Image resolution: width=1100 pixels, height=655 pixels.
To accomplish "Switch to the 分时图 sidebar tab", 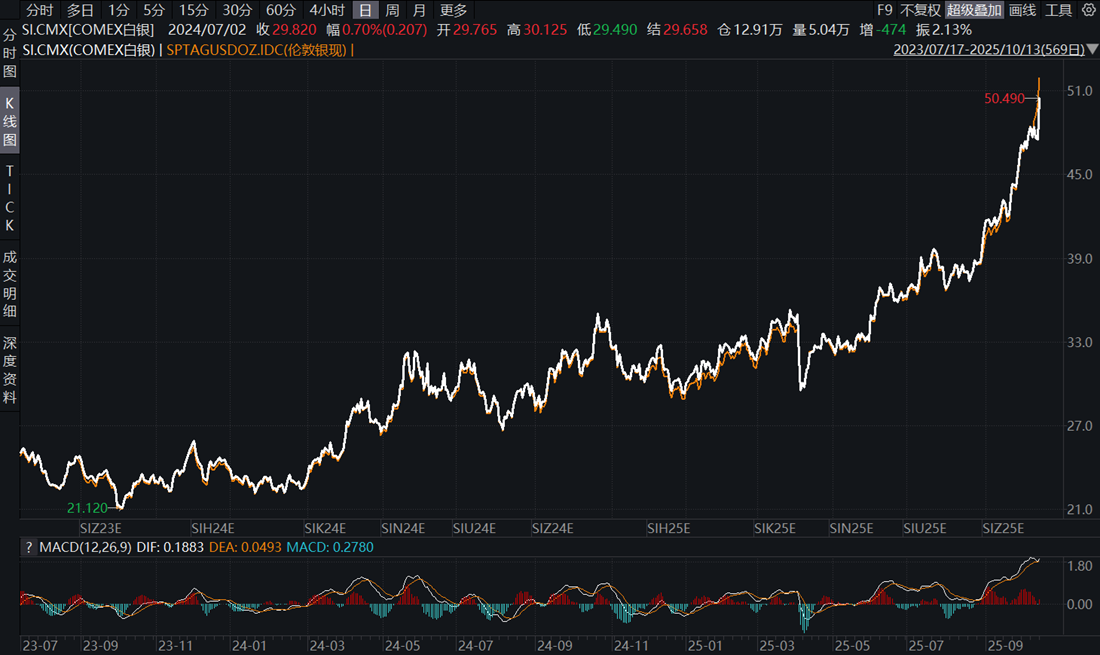I will 10,54.
